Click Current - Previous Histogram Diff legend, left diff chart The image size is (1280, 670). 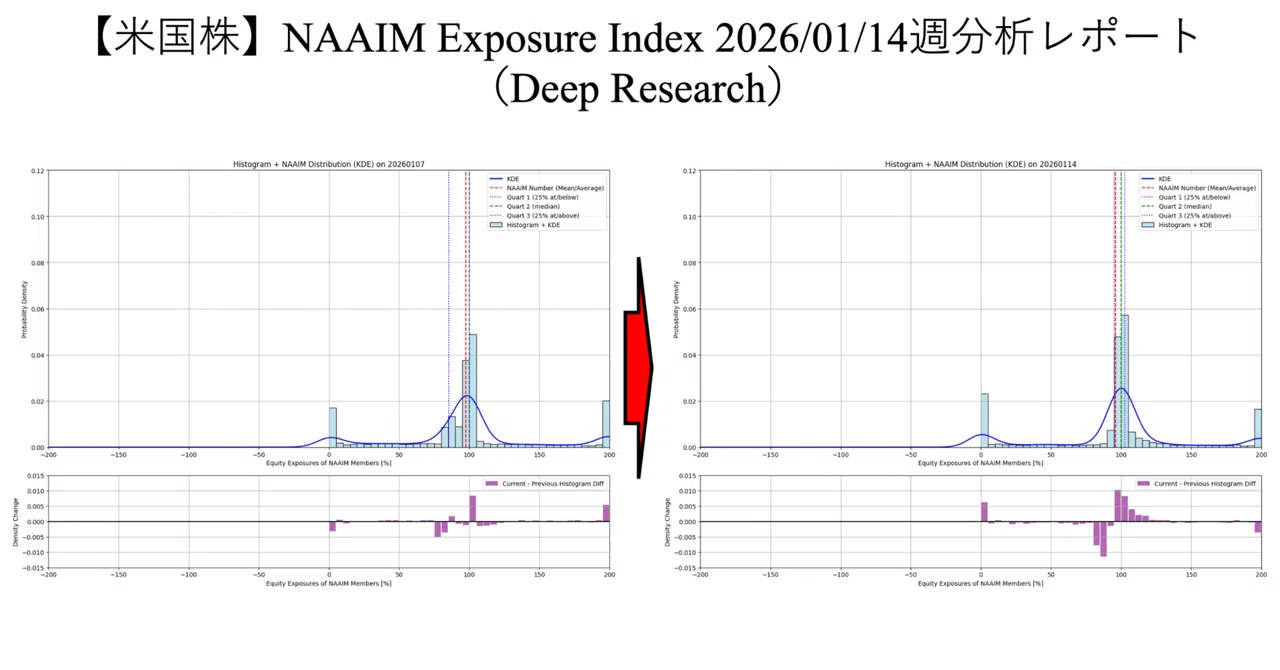coord(543,483)
